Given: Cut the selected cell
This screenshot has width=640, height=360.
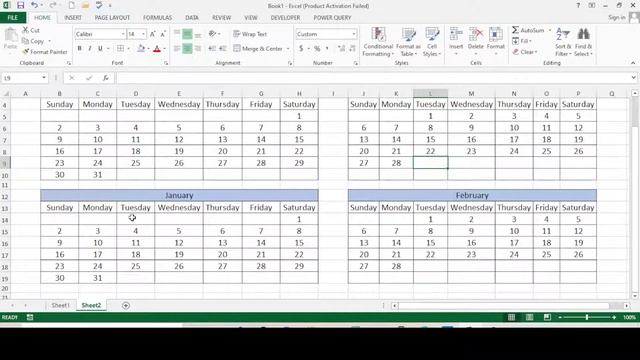Looking at the screenshot, I should pyautogui.click(x=31, y=30).
